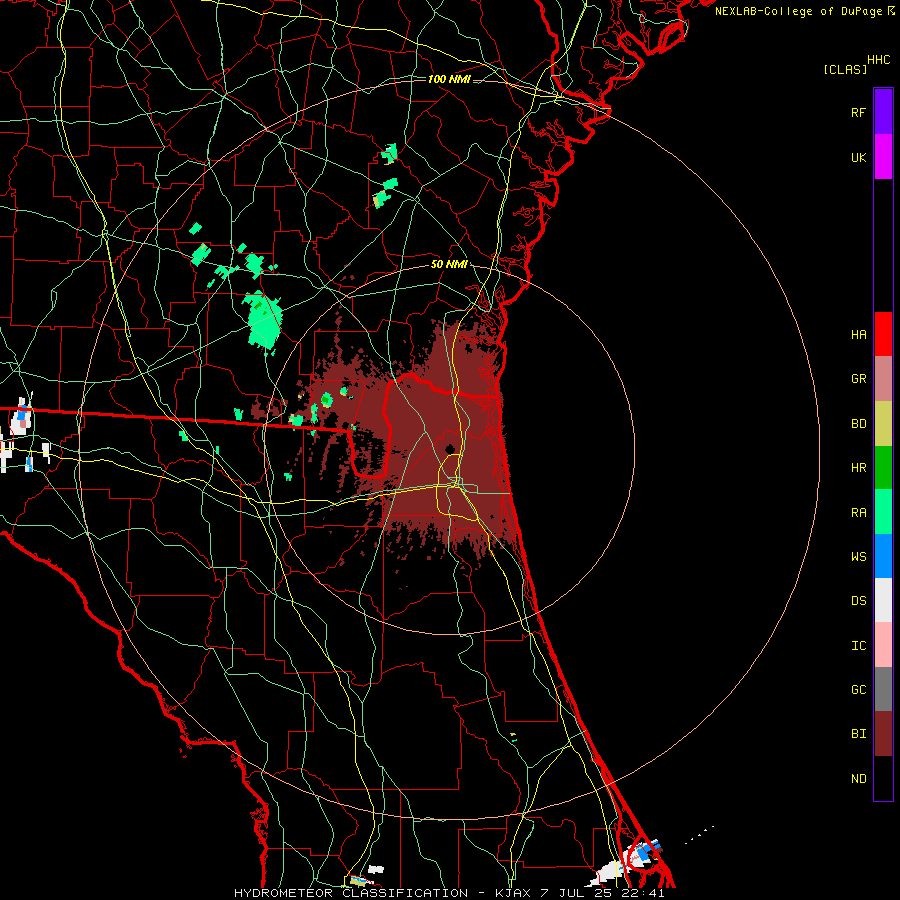This screenshot has height=900, width=900.
Task: Click the 100 NMI range ring label
Action: click(449, 79)
